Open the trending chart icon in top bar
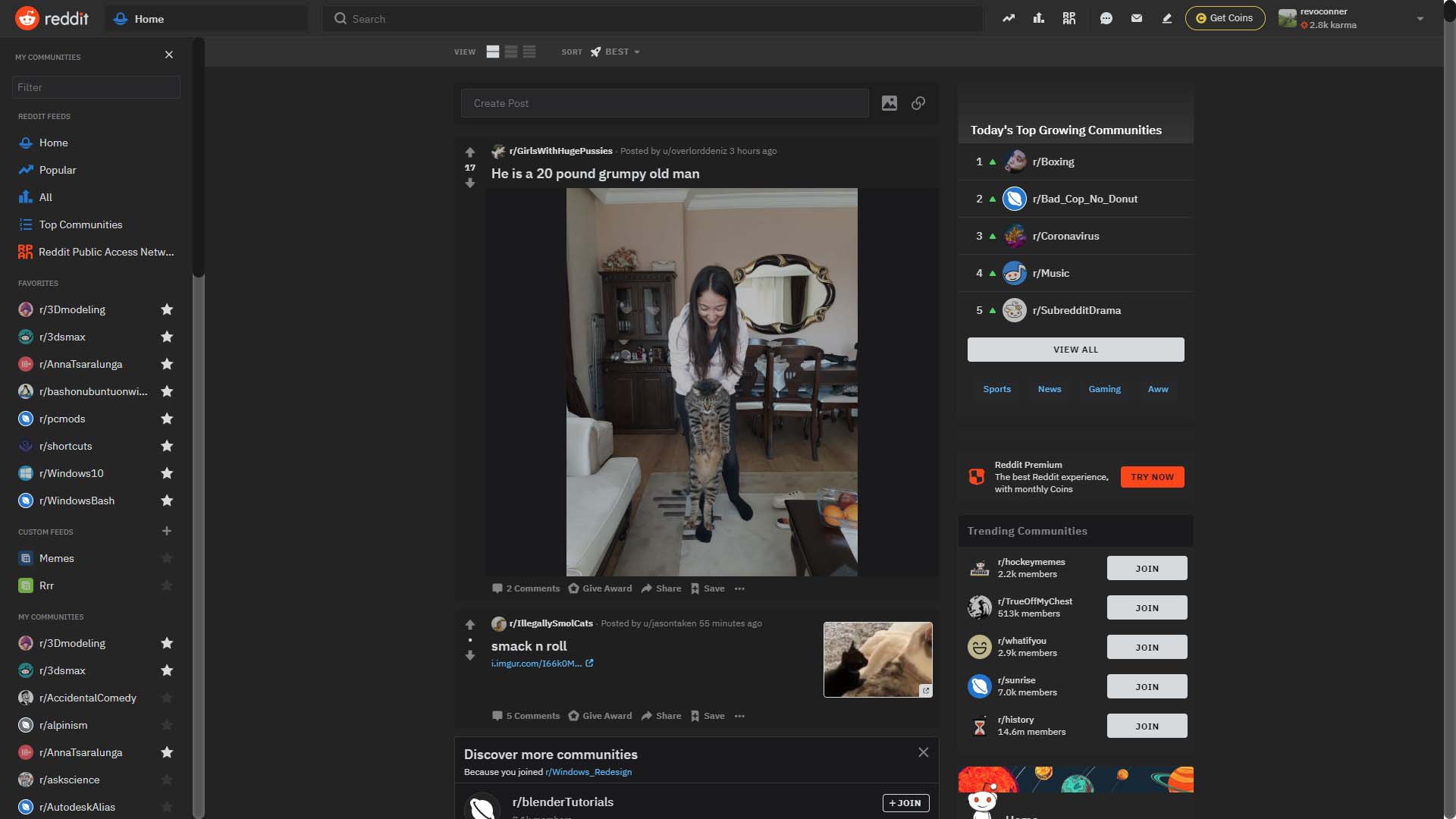1456x819 pixels. pos(1009,18)
